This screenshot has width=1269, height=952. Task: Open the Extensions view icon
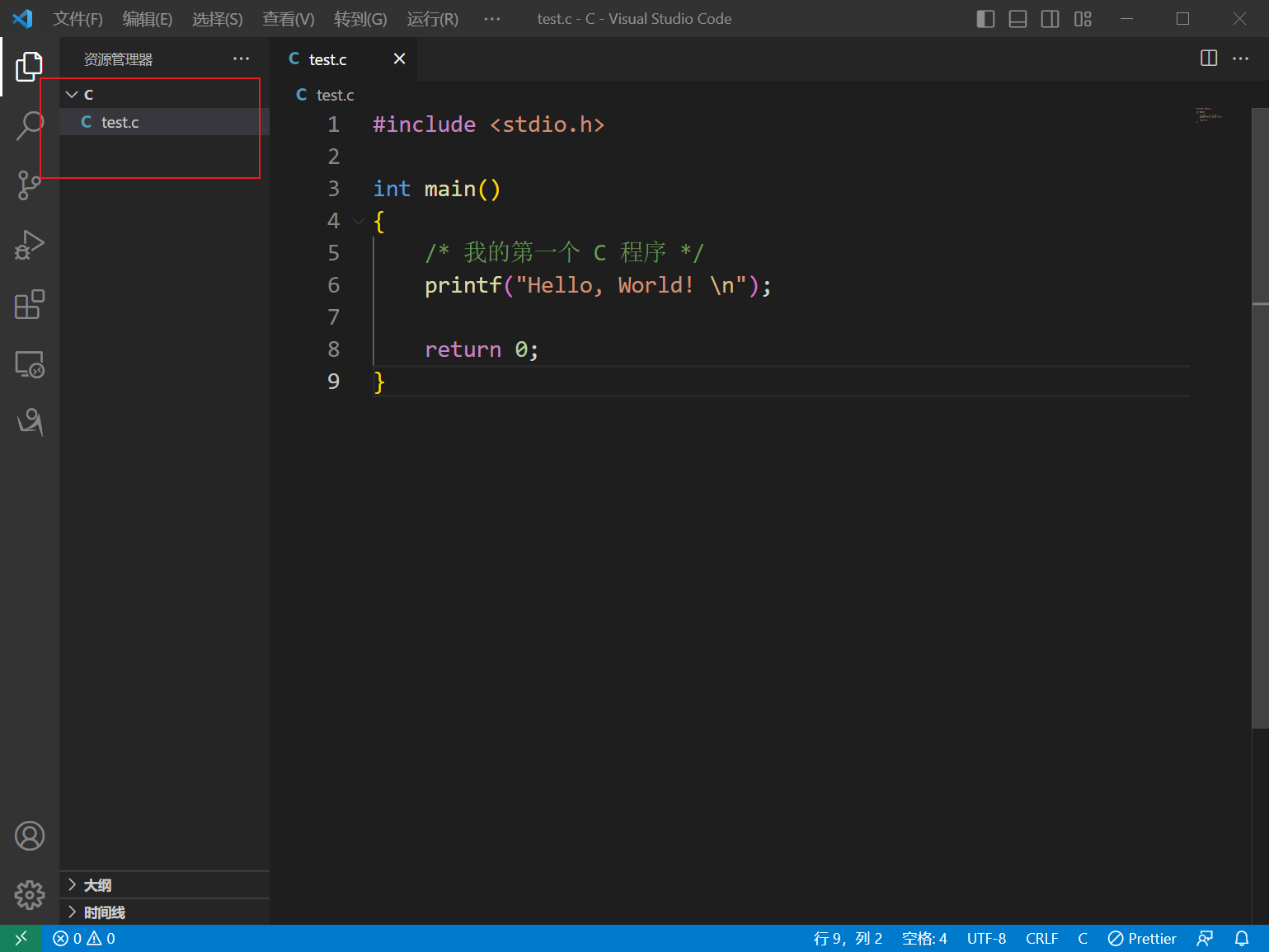tap(30, 304)
